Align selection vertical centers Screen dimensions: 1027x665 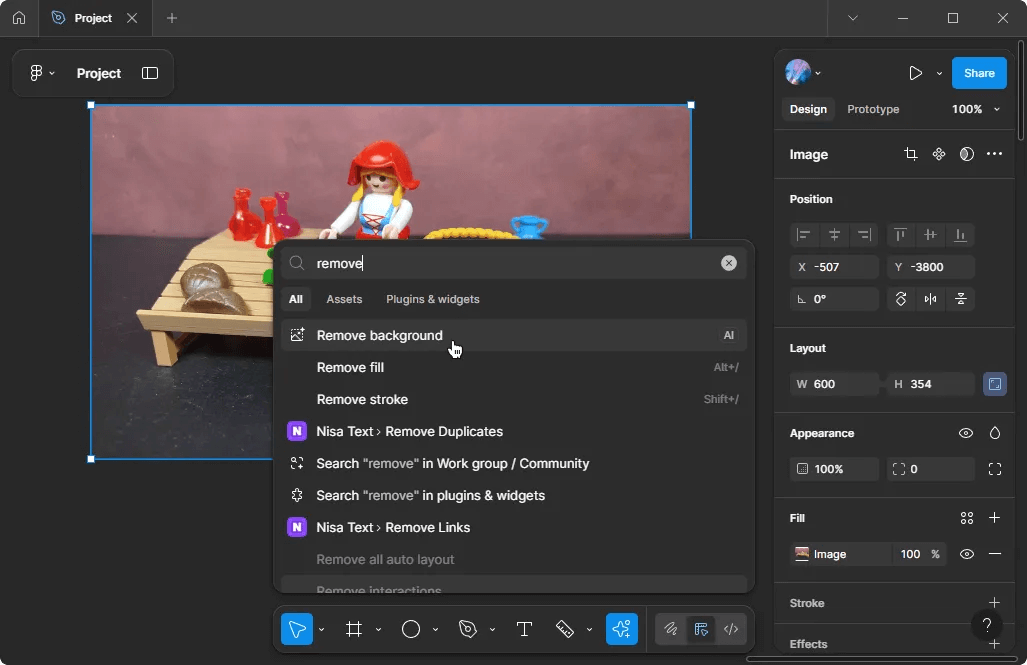tap(930, 235)
